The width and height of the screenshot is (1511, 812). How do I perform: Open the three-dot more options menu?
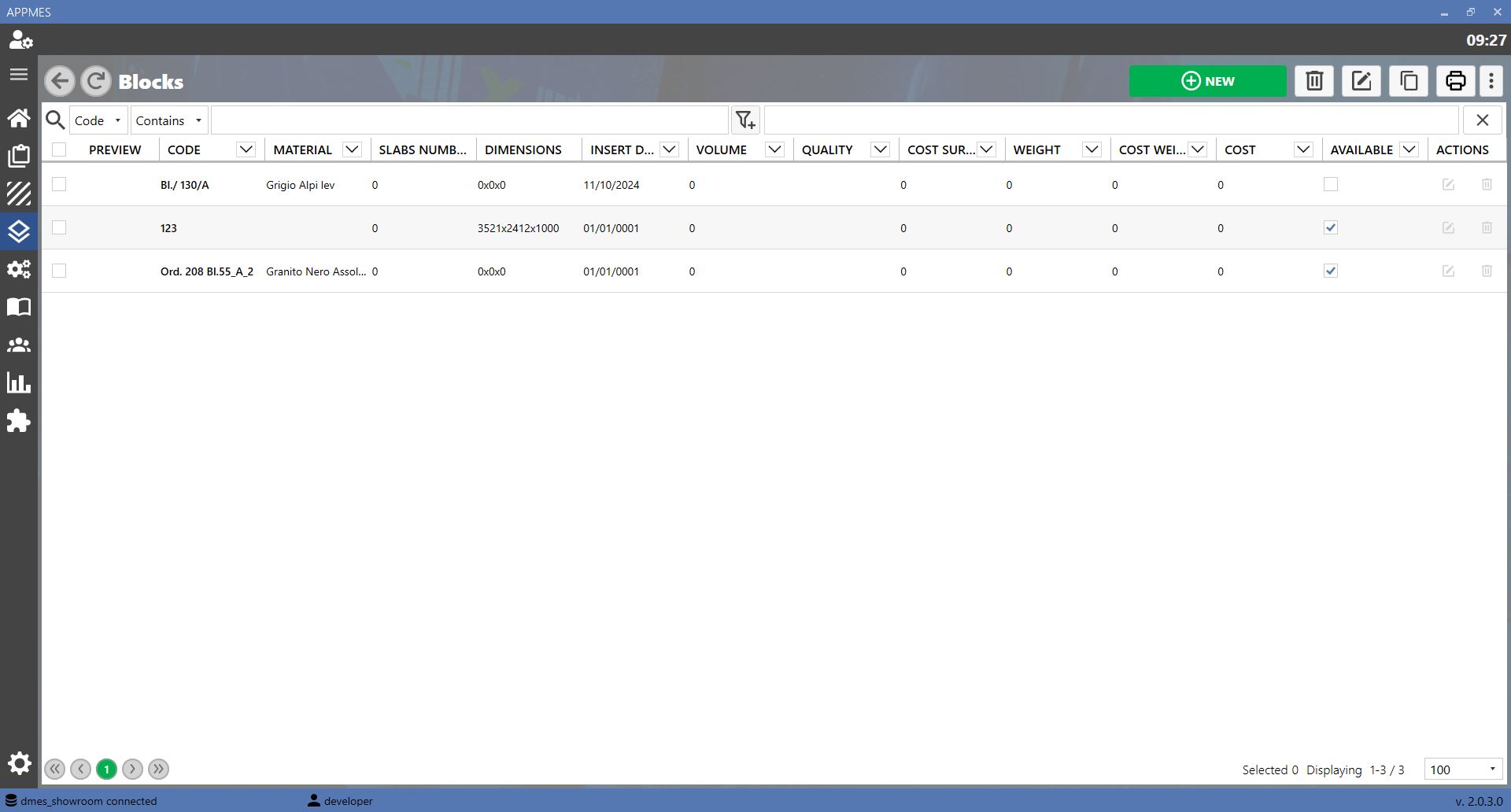pyautogui.click(x=1491, y=81)
